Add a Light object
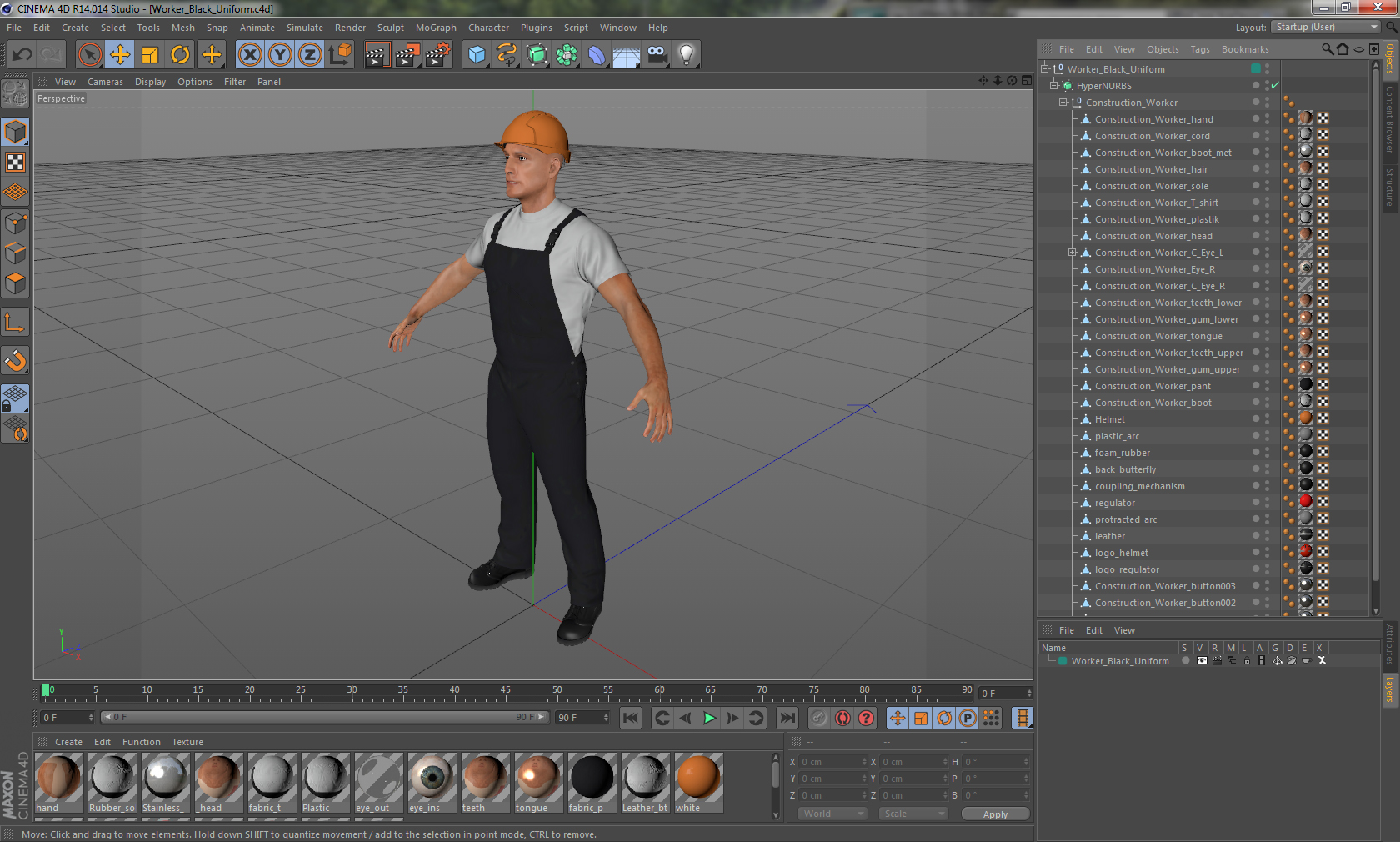The width and height of the screenshot is (1400, 842). (x=687, y=55)
